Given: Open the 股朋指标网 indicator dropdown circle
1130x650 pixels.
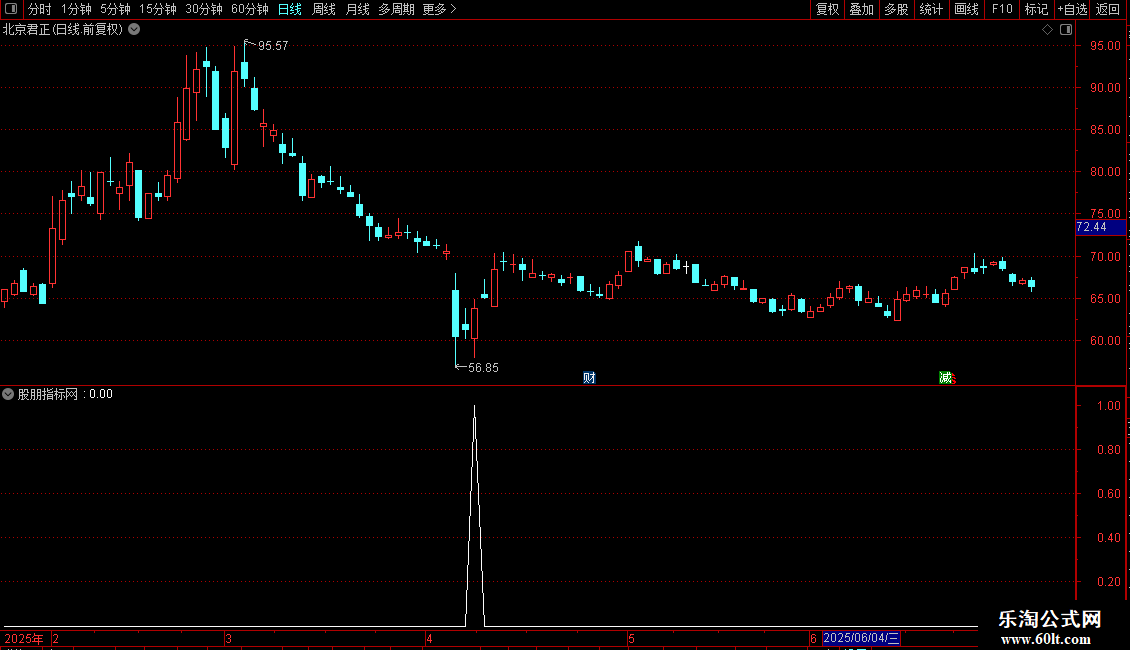Looking at the screenshot, I should [x=8, y=394].
